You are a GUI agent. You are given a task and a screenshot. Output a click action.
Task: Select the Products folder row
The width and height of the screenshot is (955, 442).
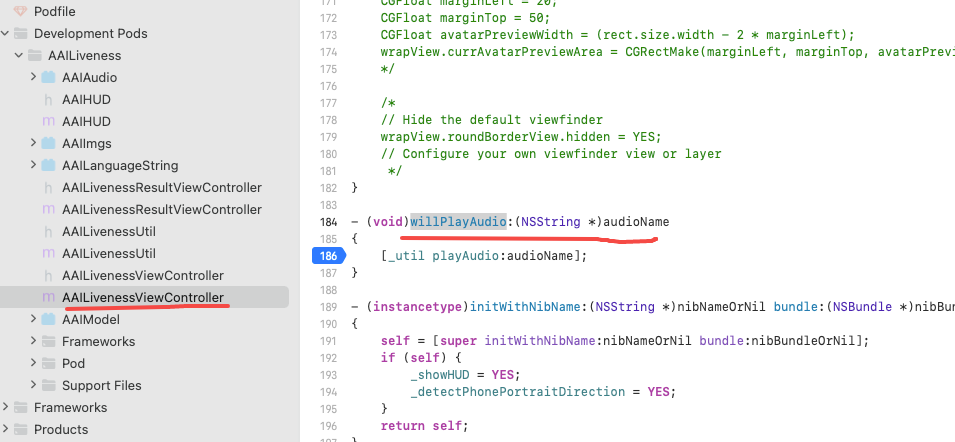144,429
